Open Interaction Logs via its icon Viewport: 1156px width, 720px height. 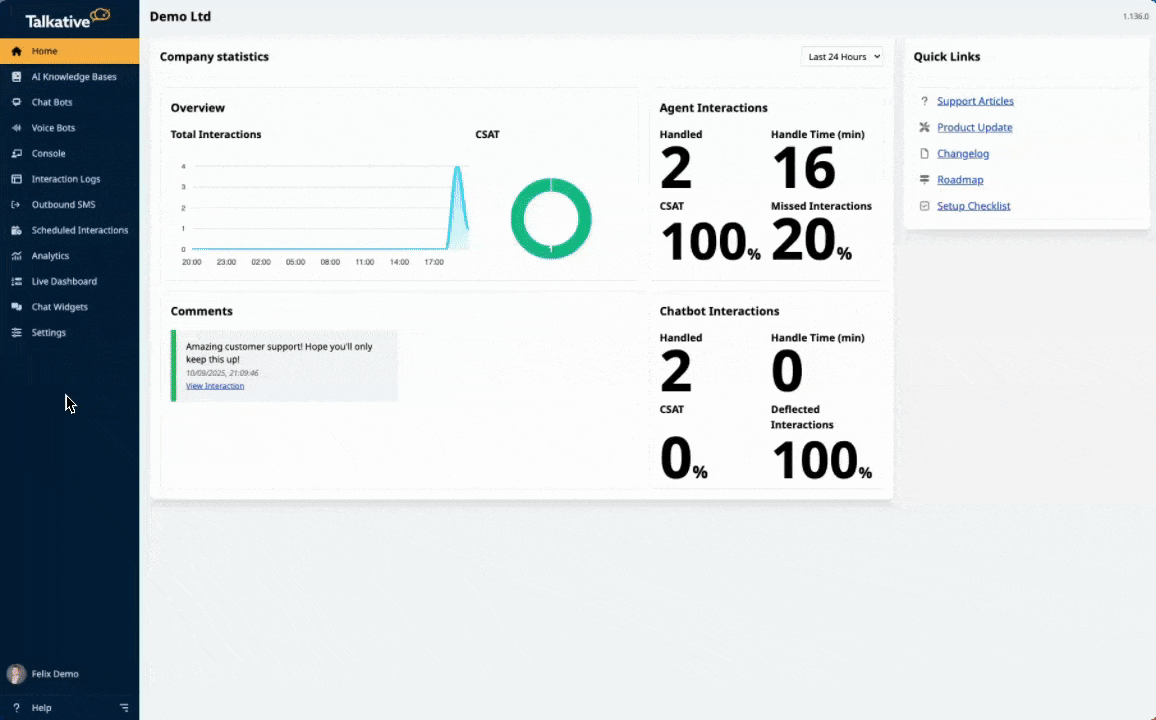(16, 179)
